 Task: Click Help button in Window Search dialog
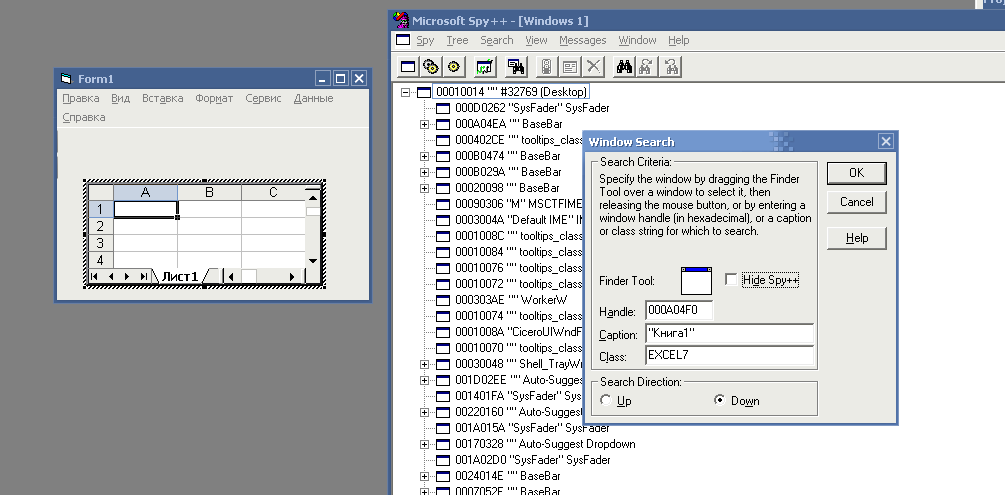click(x=856, y=238)
